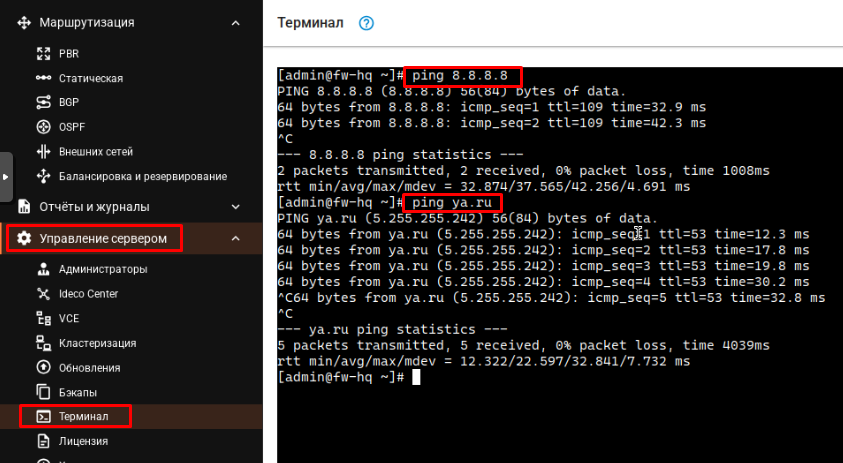Open the help icon next to Терминал

click(366, 23)
